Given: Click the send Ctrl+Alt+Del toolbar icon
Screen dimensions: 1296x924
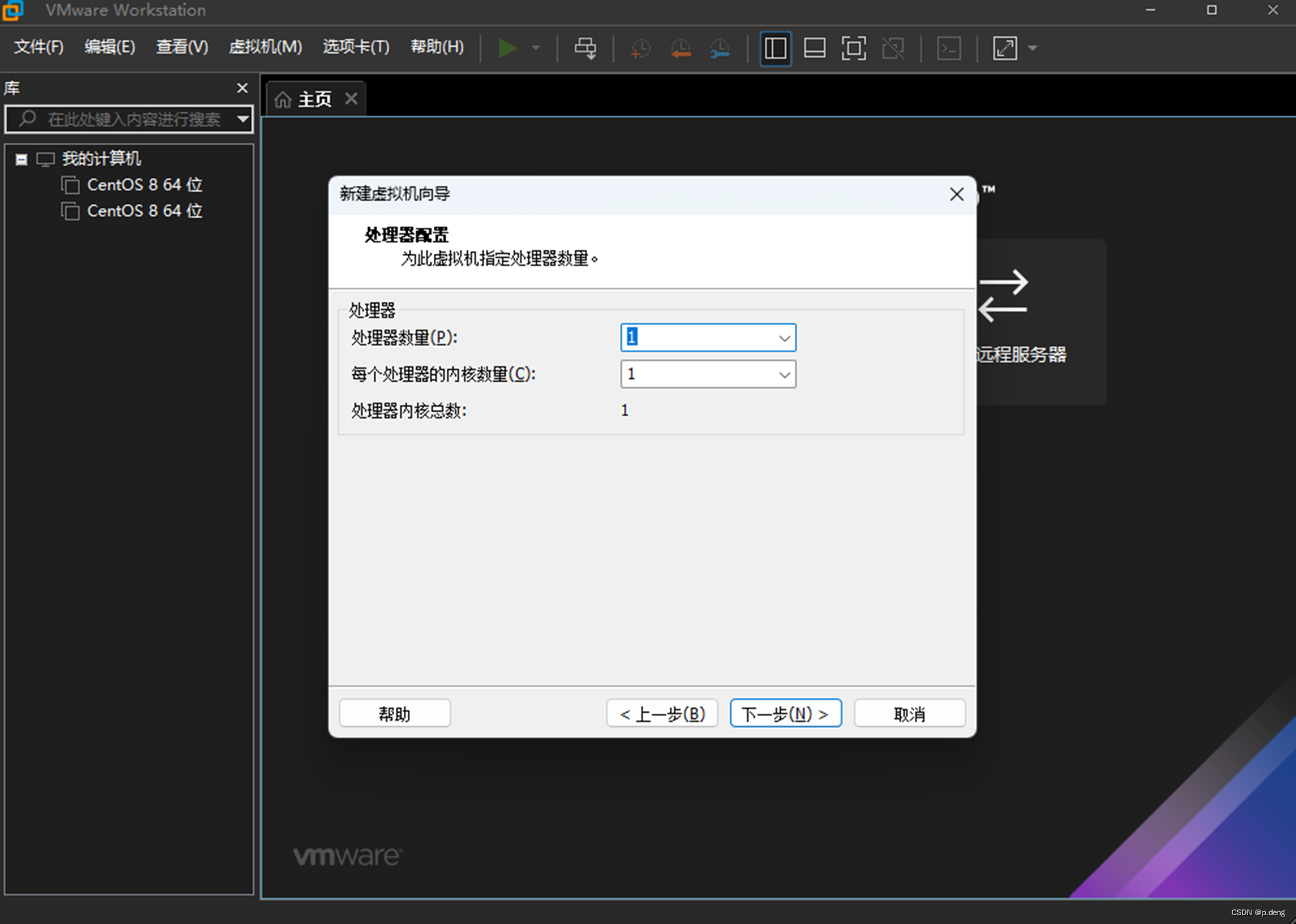Looking at the screenshot, I should pyautogui.click(x=585, y=48).
